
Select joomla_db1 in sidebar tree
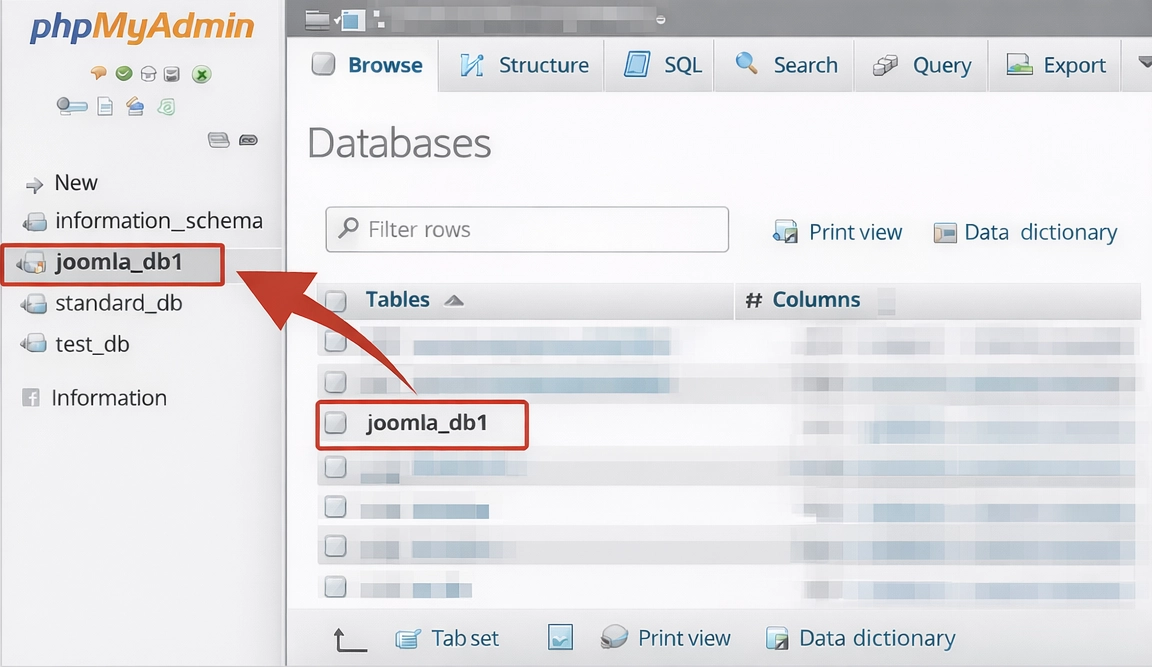tap(119, 262)
